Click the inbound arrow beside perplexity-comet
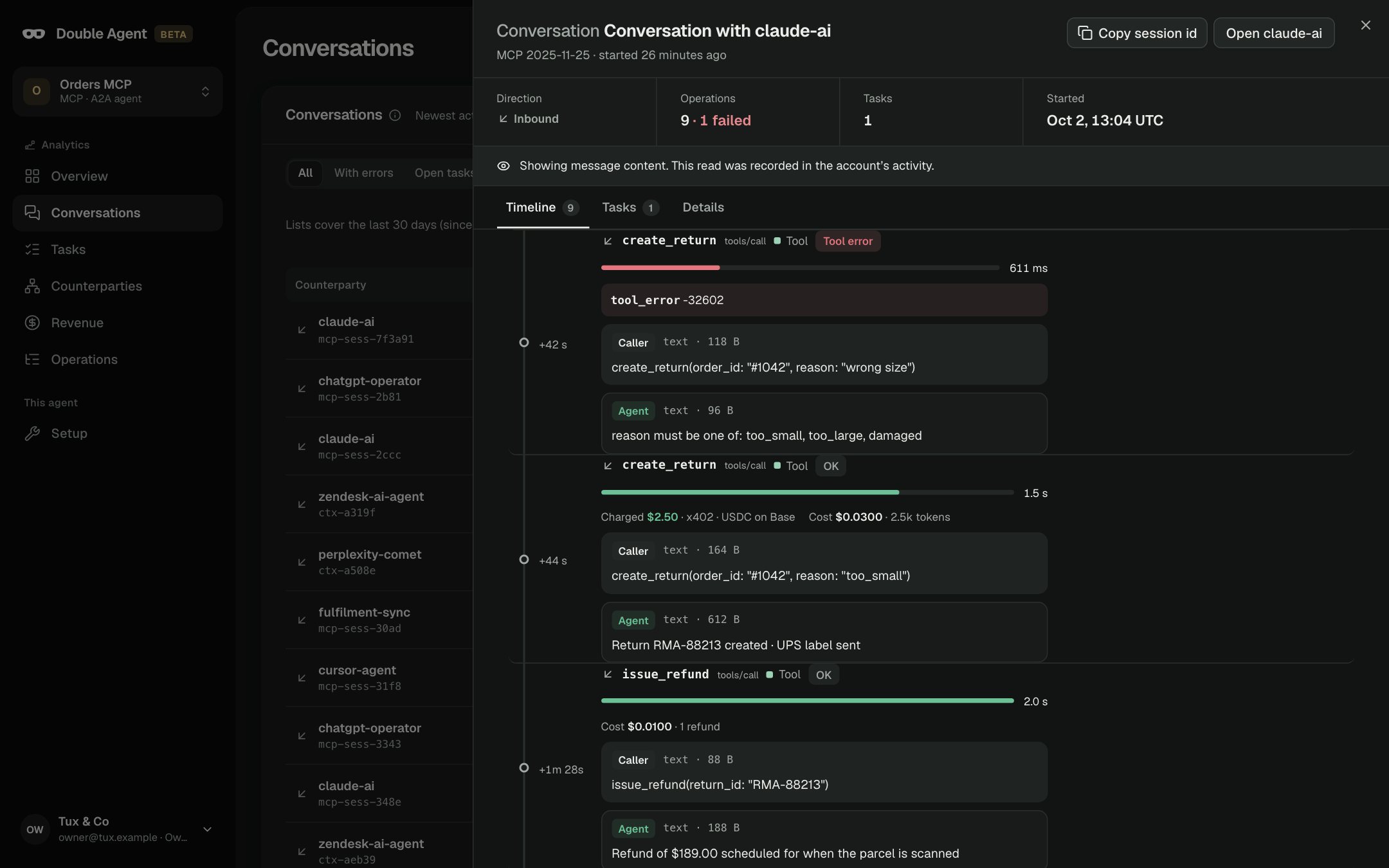Viewport: 1389px width, 868px height. pos(302,563)
